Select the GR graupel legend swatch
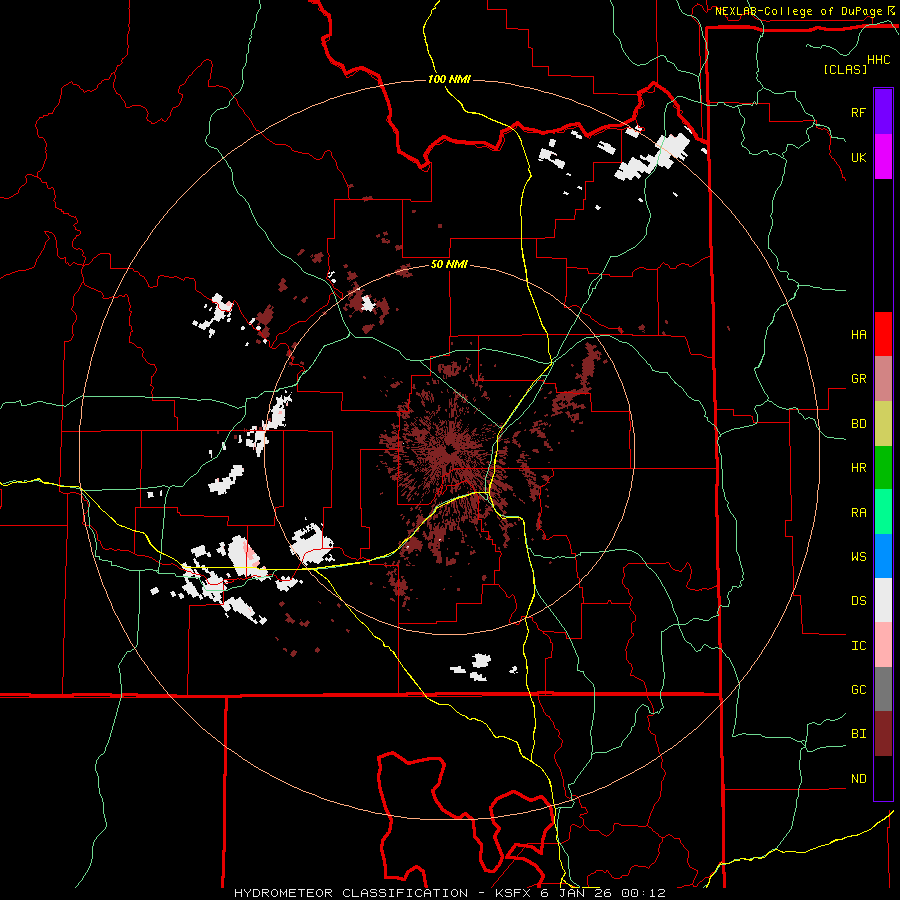 [x=883, y=378]
